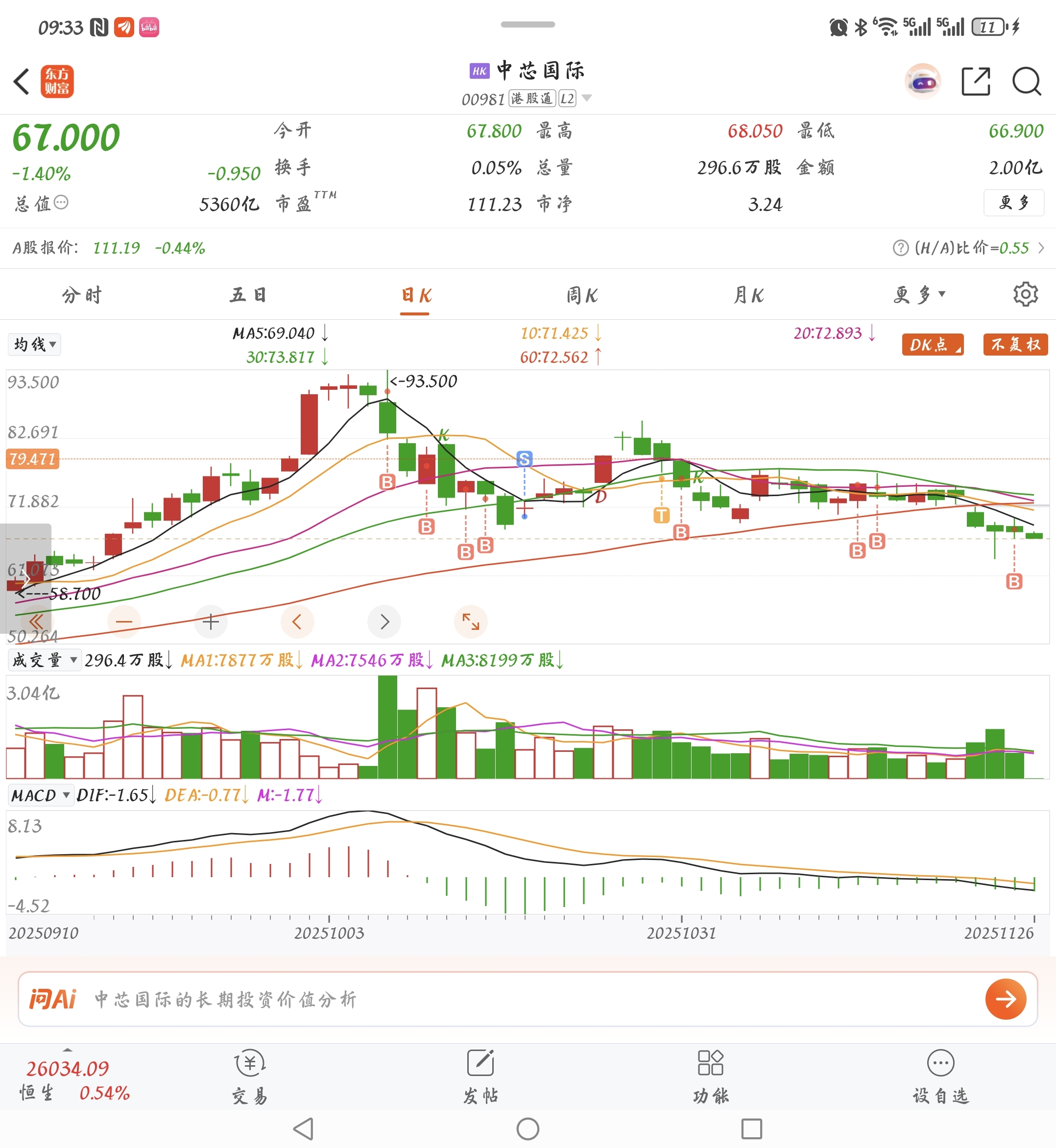Image resolution: width=1056 pixels, height=1148 pixels.
Task: Open the 均线 indicator dropdown
Action: [x=34, y=345]
